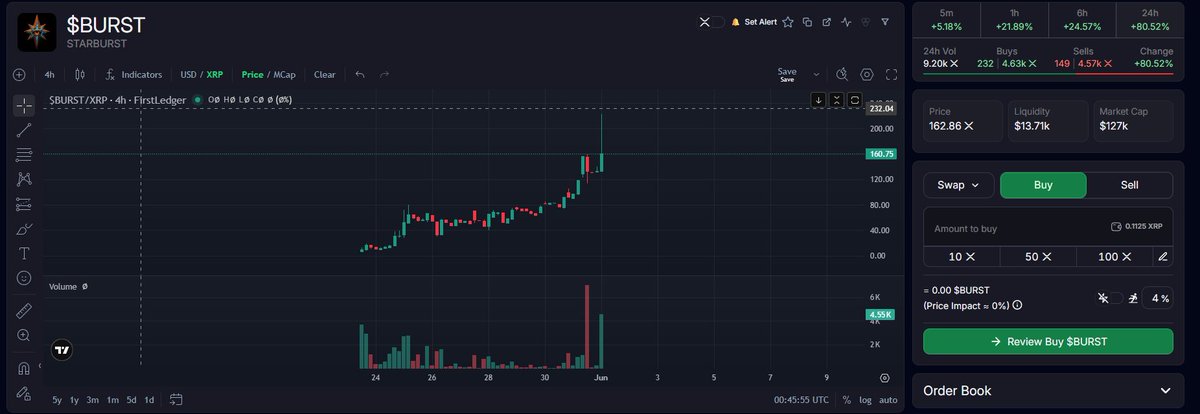Select the Fibonacci retracement tool
The height and width of the screenshot is (414, 1200).
(25, 155)
